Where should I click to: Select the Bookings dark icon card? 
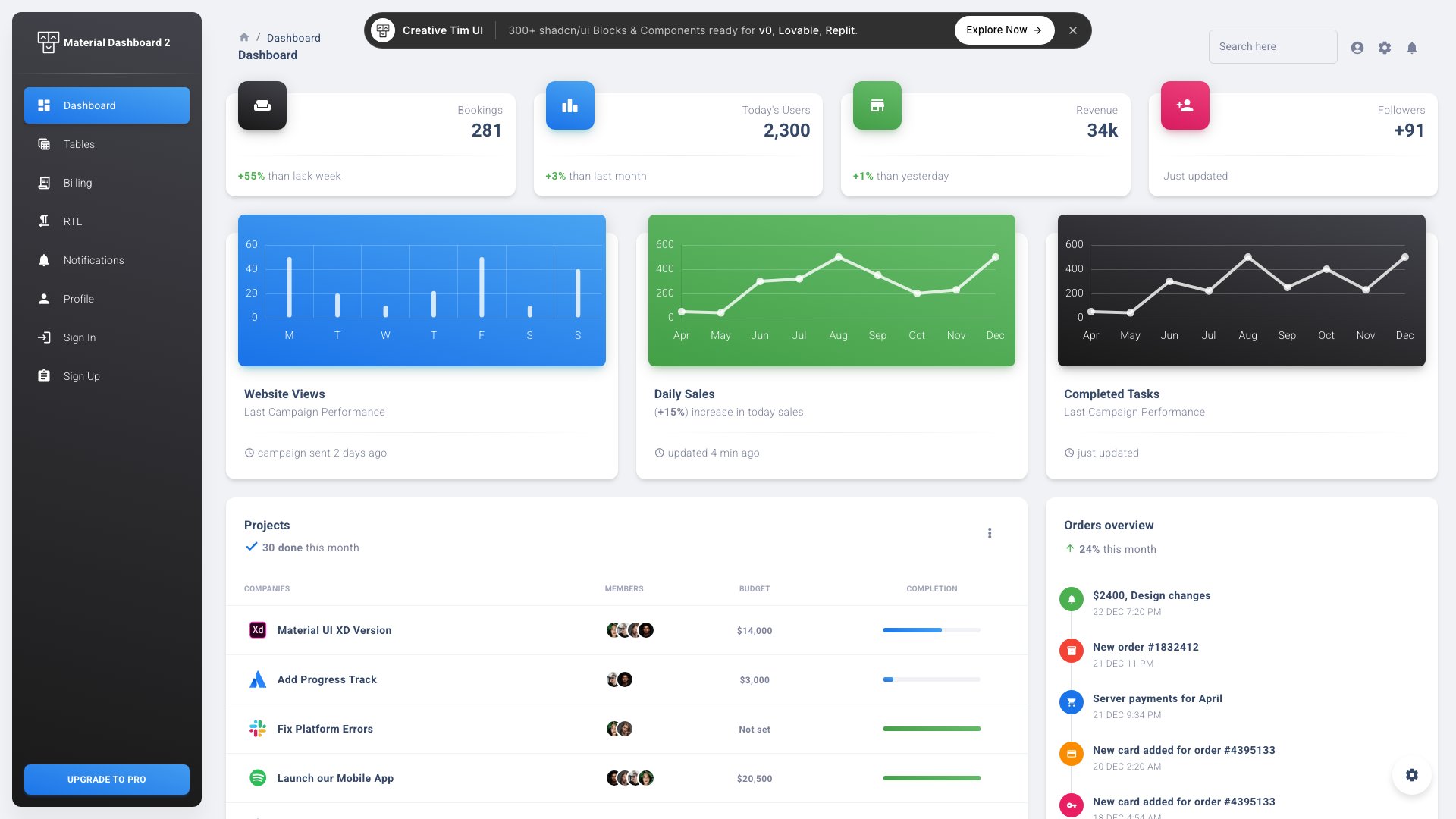click(x=262, y=105)
